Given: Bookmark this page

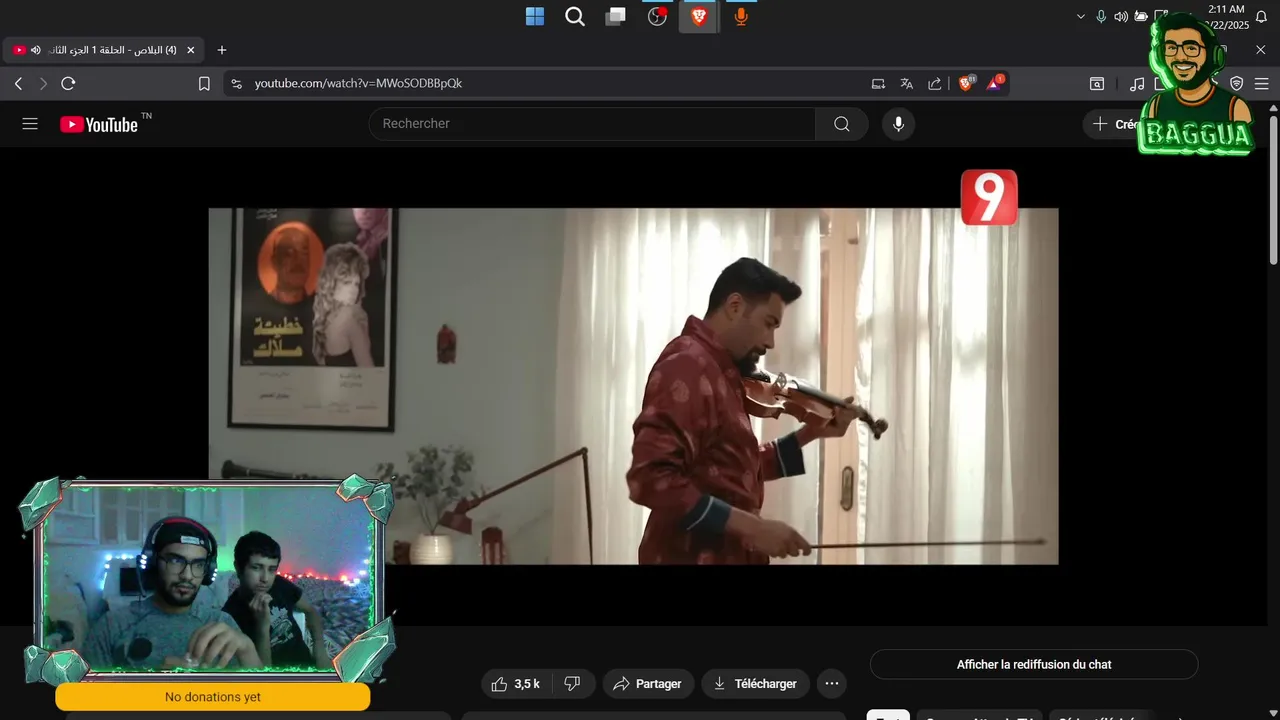Looking at the screenshot, I should point(204,84).
